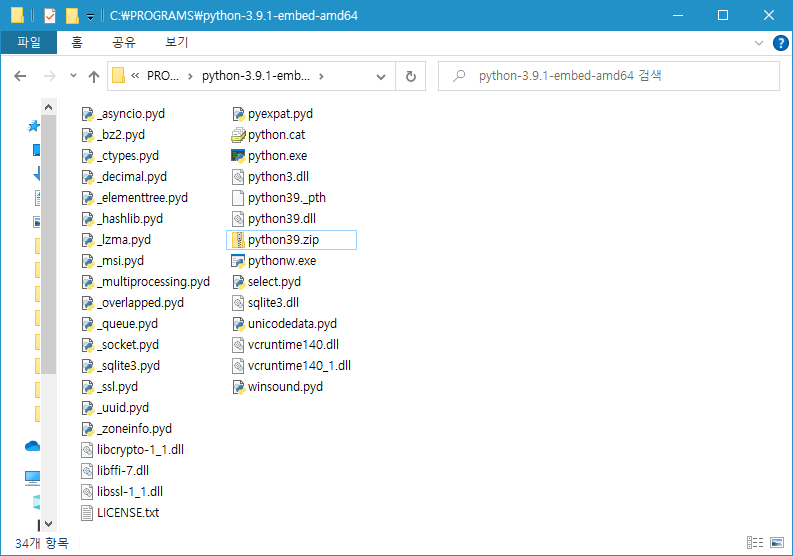
Task: Select This PC monitor icon in navigation pane
Action: click(32, 477)
